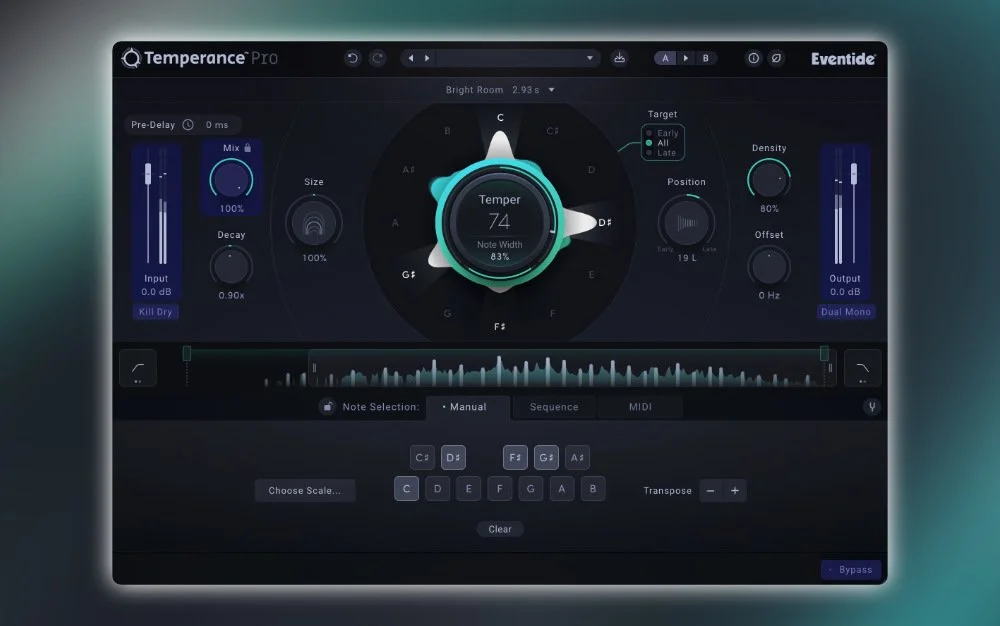This screenshot has width=1000, height=626.
Task: Click the Temperance Pro logo
Action: tap(200, 58)
